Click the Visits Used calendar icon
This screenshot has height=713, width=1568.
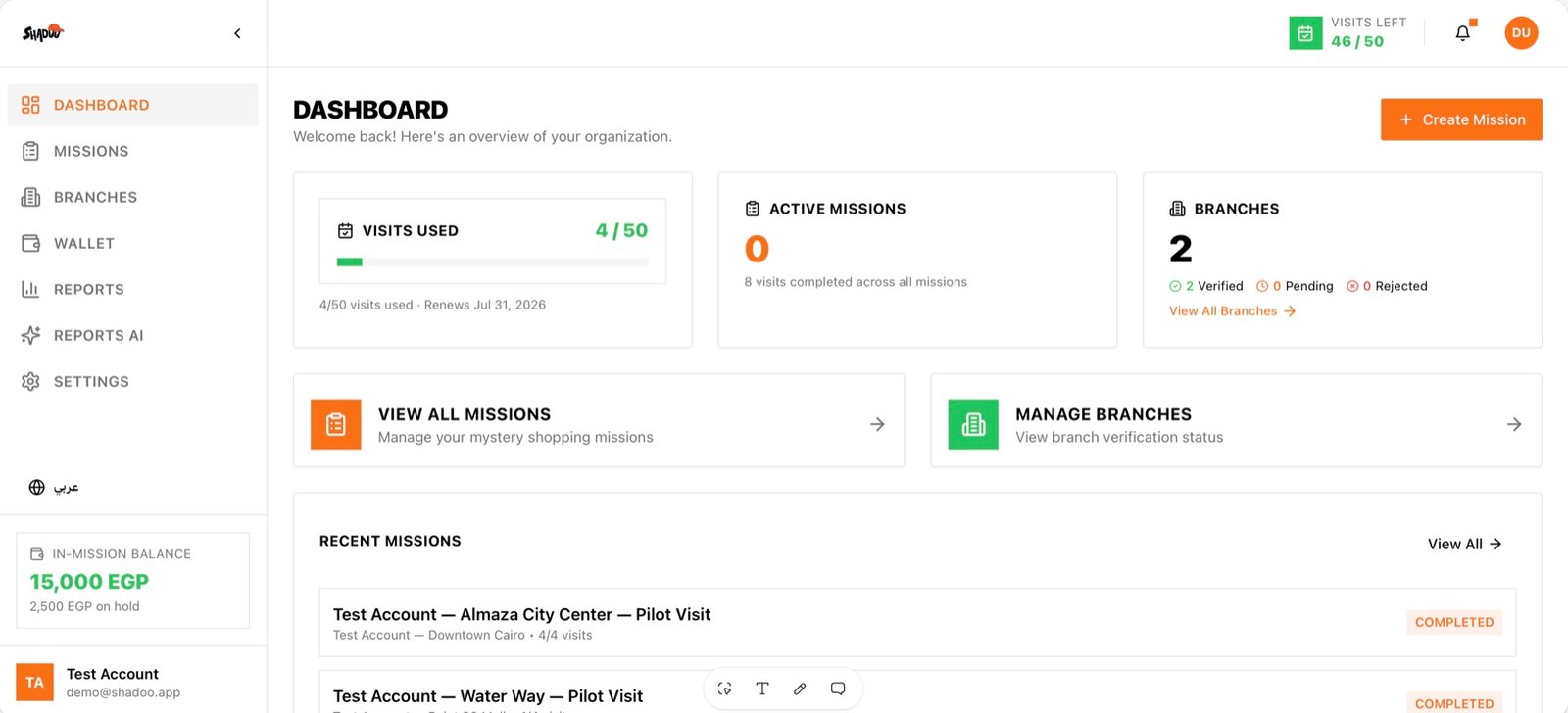coord(345,231)
